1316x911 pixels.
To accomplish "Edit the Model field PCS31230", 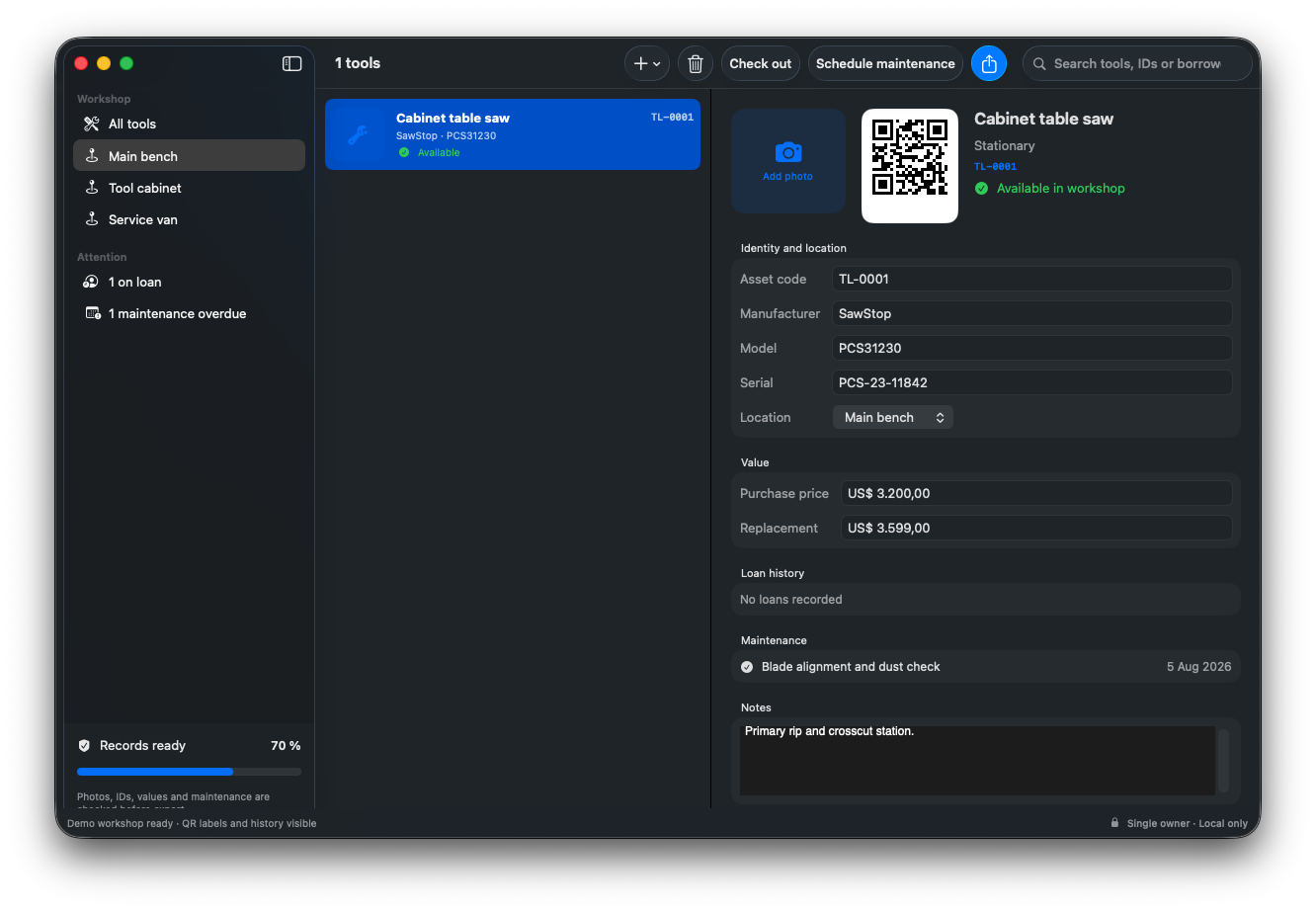I will pos(1031,348).
